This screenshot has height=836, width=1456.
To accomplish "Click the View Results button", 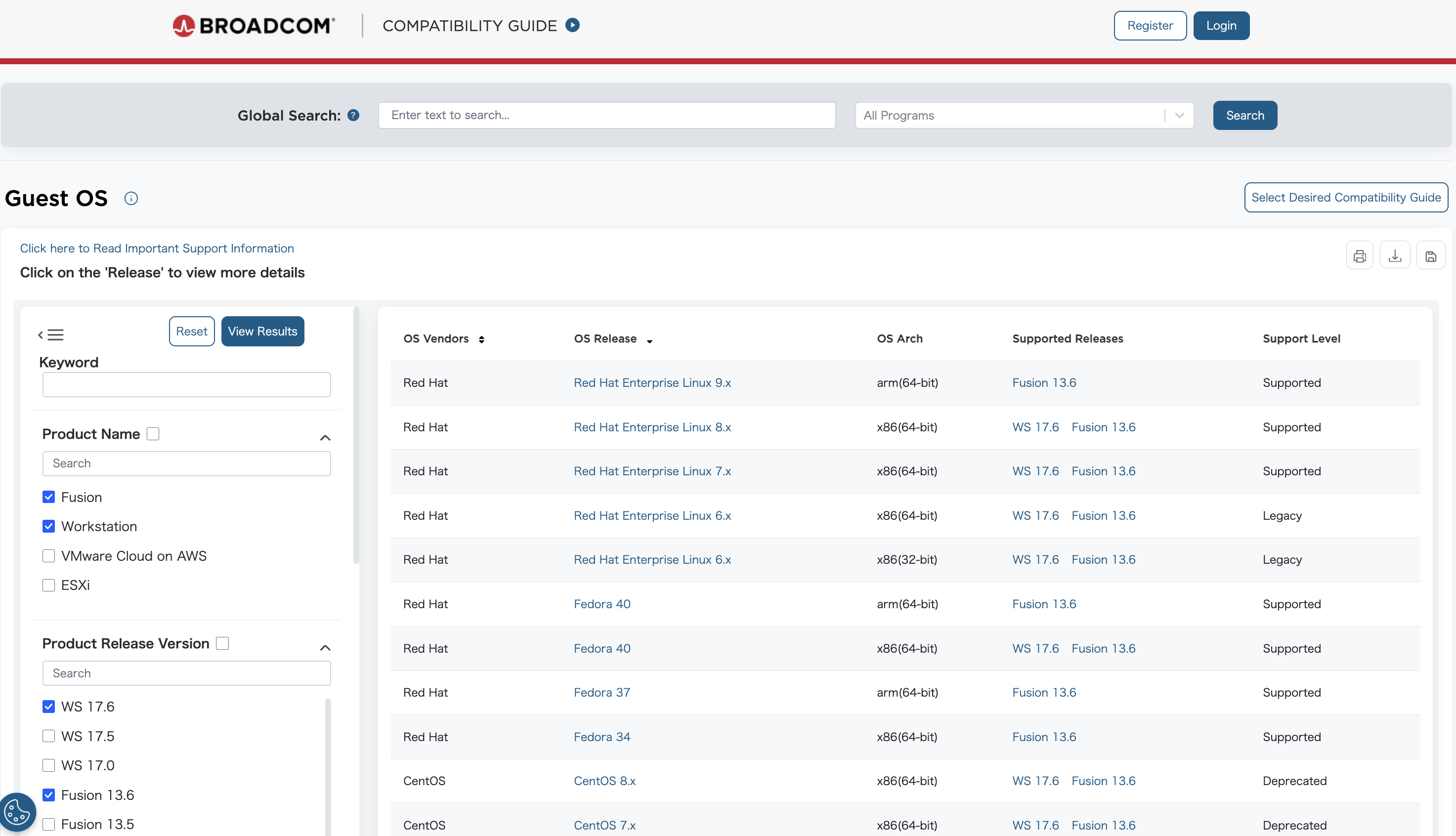I will click(x=262, y=331).
